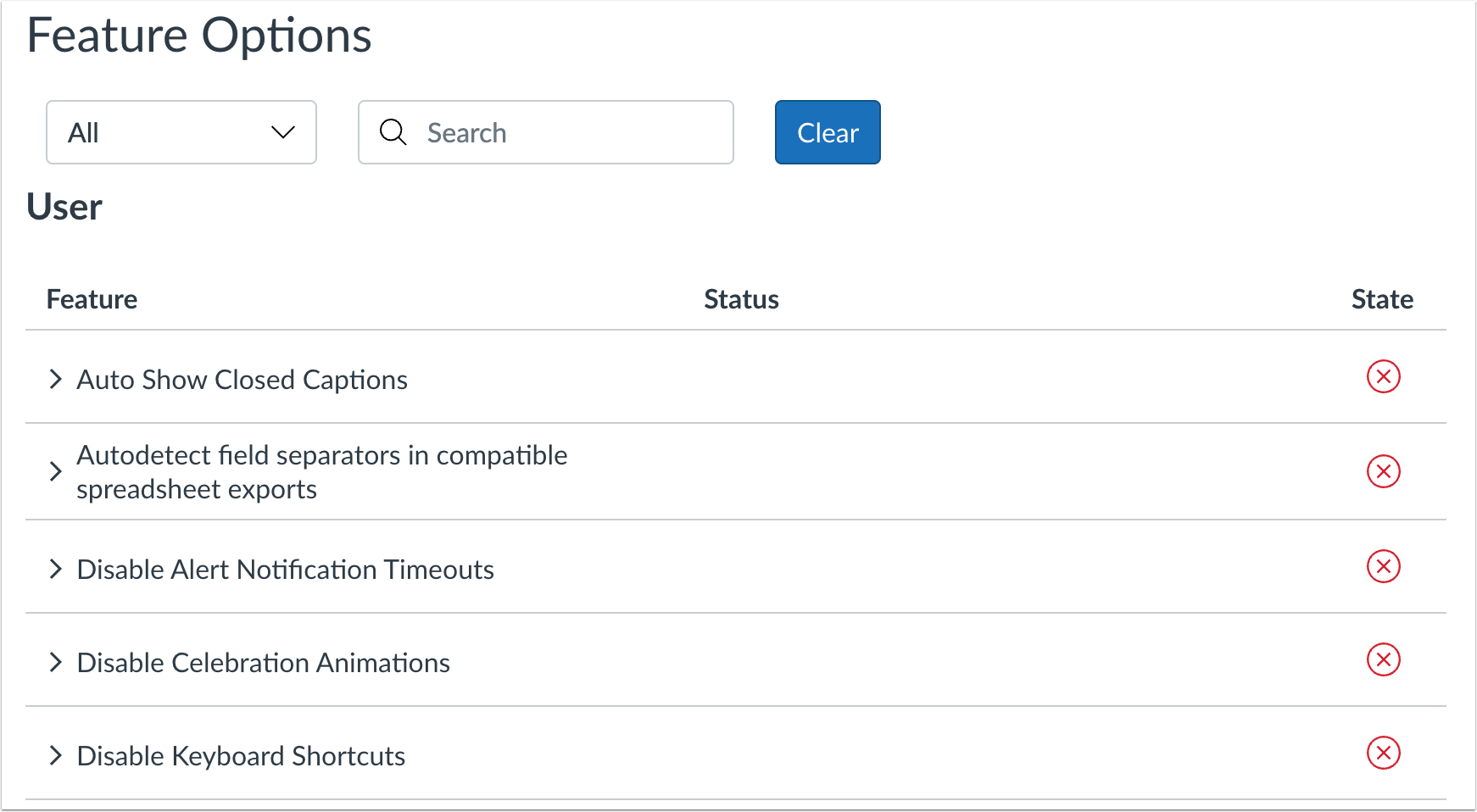The image size is (1477, 812).
Task: Click the chevron inside the All filter box
Action: pos(283,132)
